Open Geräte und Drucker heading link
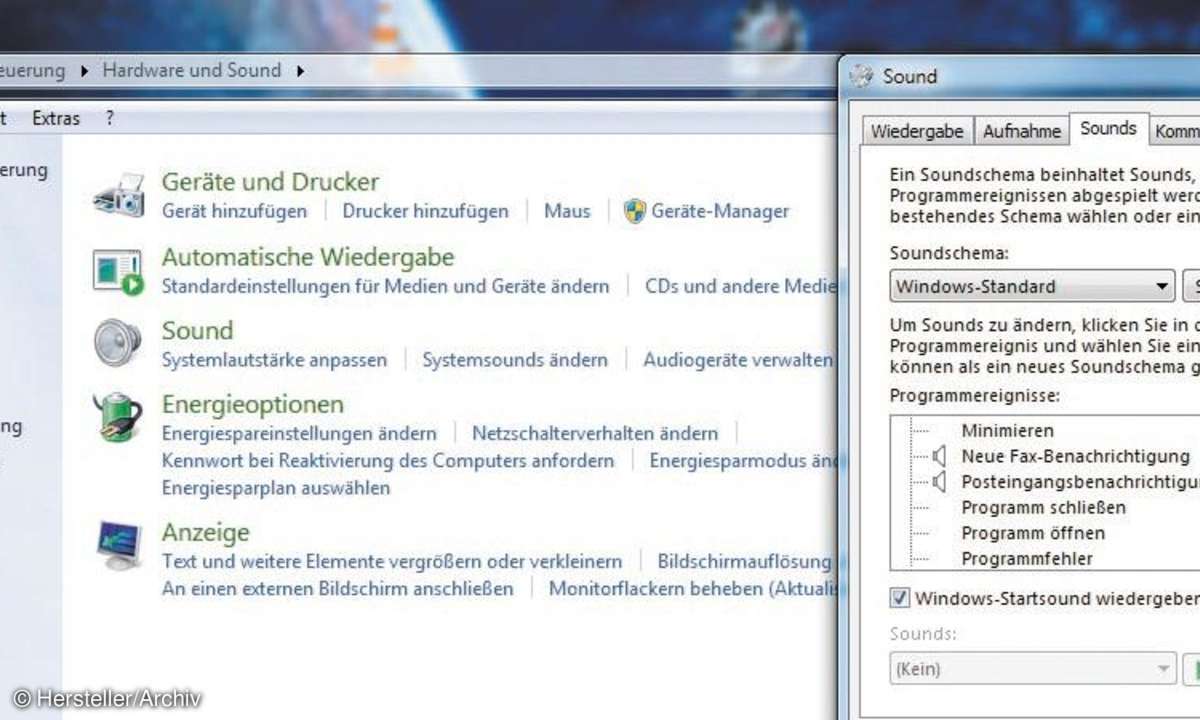 pyautogui.click(x=270, y=182)
